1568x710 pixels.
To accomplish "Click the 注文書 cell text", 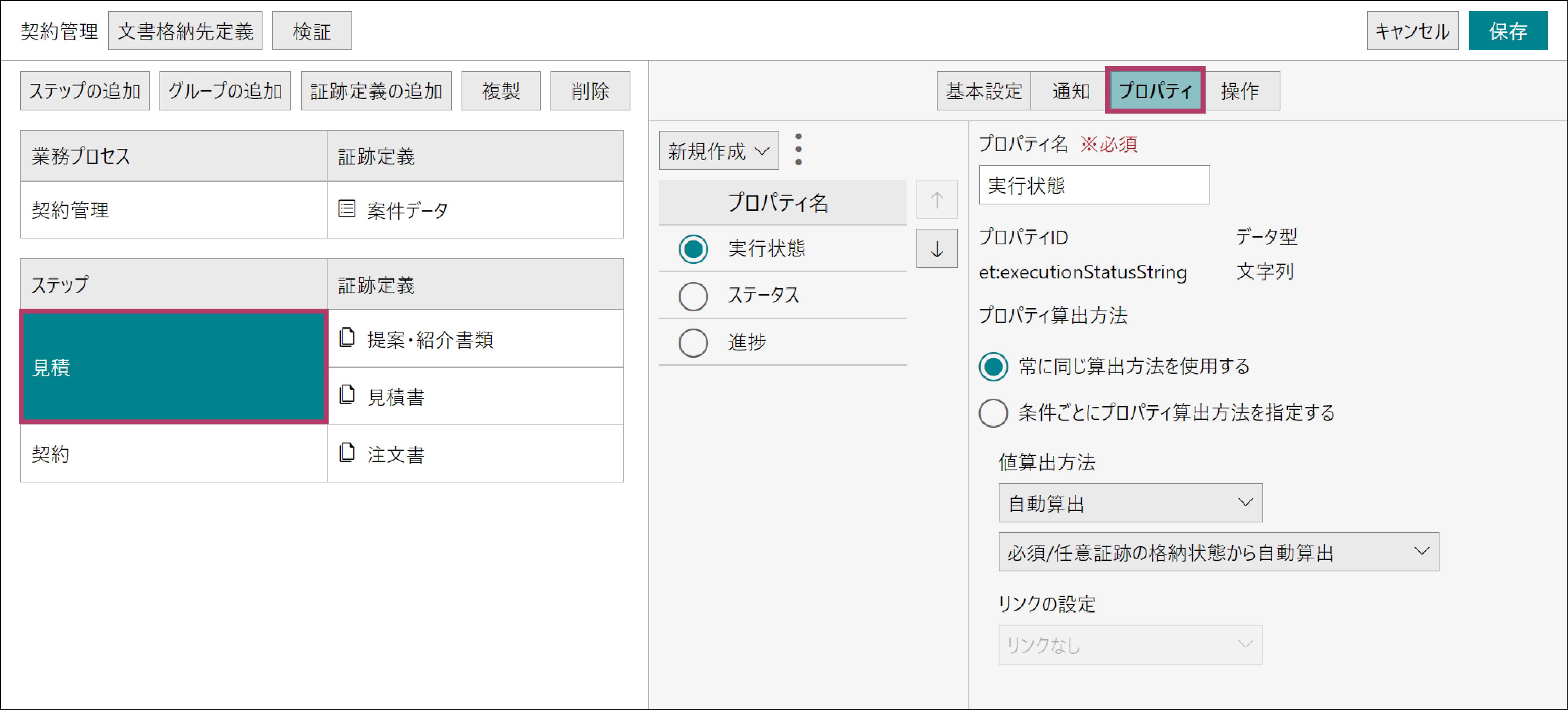I will click(x=395, y=455).
